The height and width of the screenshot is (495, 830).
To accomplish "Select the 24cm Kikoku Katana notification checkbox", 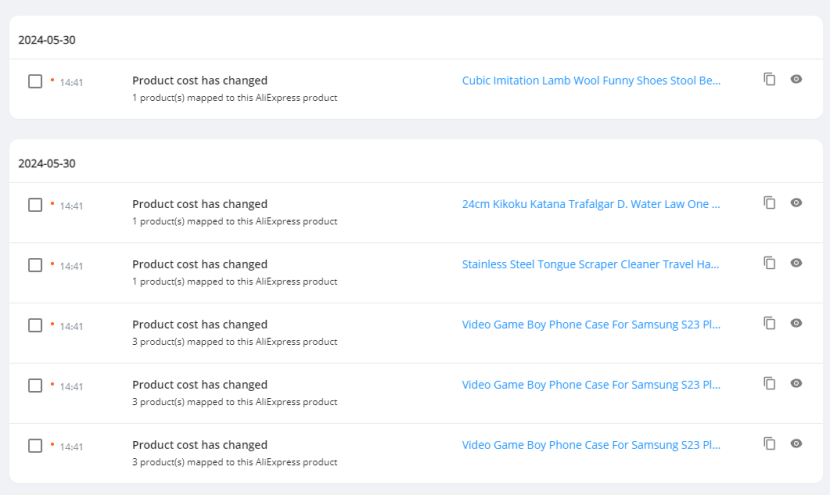I will (35, 205).
